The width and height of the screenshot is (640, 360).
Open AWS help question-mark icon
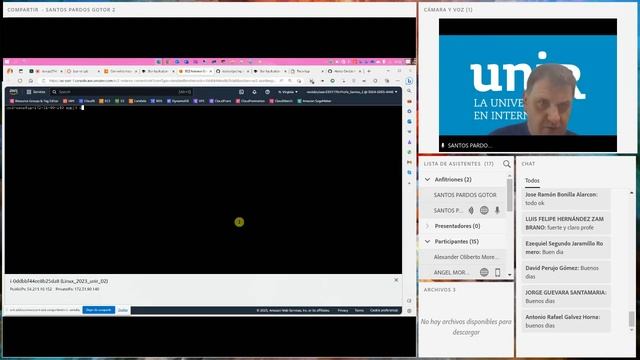[267, 92]
